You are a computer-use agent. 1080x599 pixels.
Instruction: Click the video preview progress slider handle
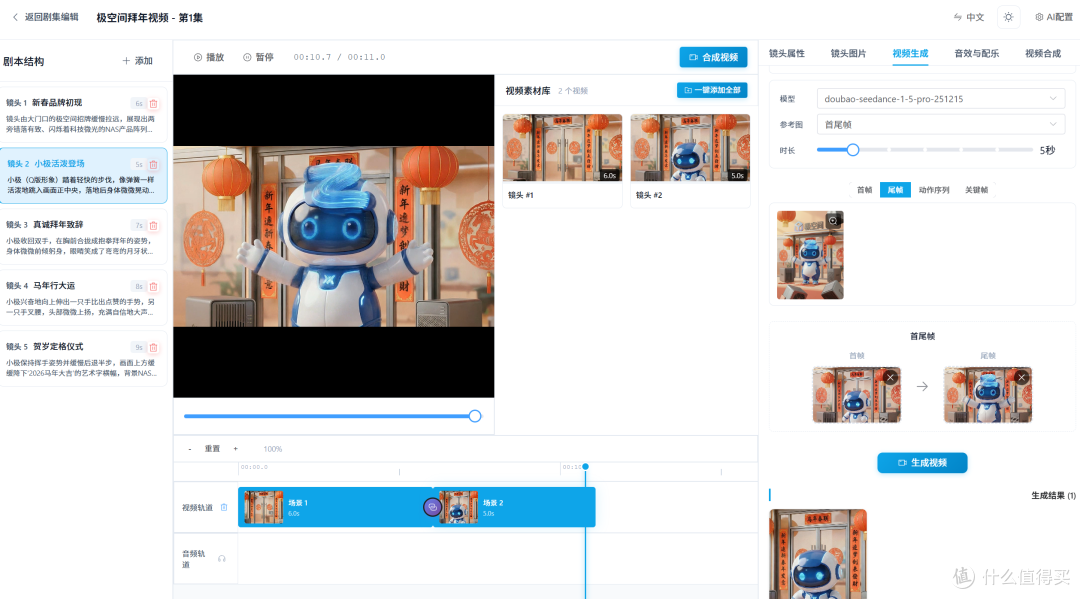pos(475,416)
